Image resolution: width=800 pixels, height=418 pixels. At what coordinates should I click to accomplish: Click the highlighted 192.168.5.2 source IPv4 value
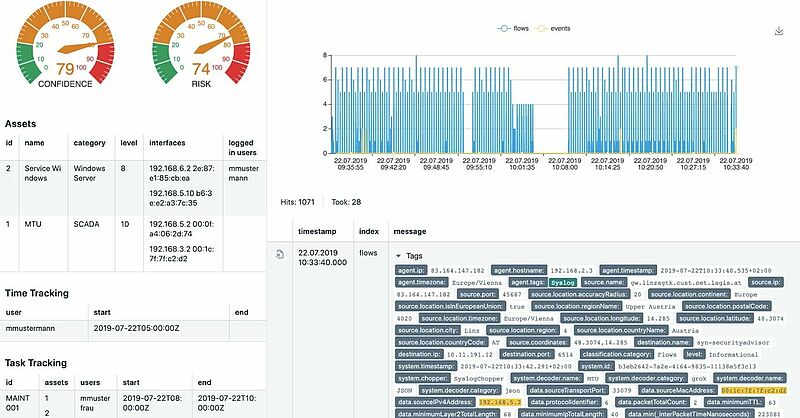point(499,403)
